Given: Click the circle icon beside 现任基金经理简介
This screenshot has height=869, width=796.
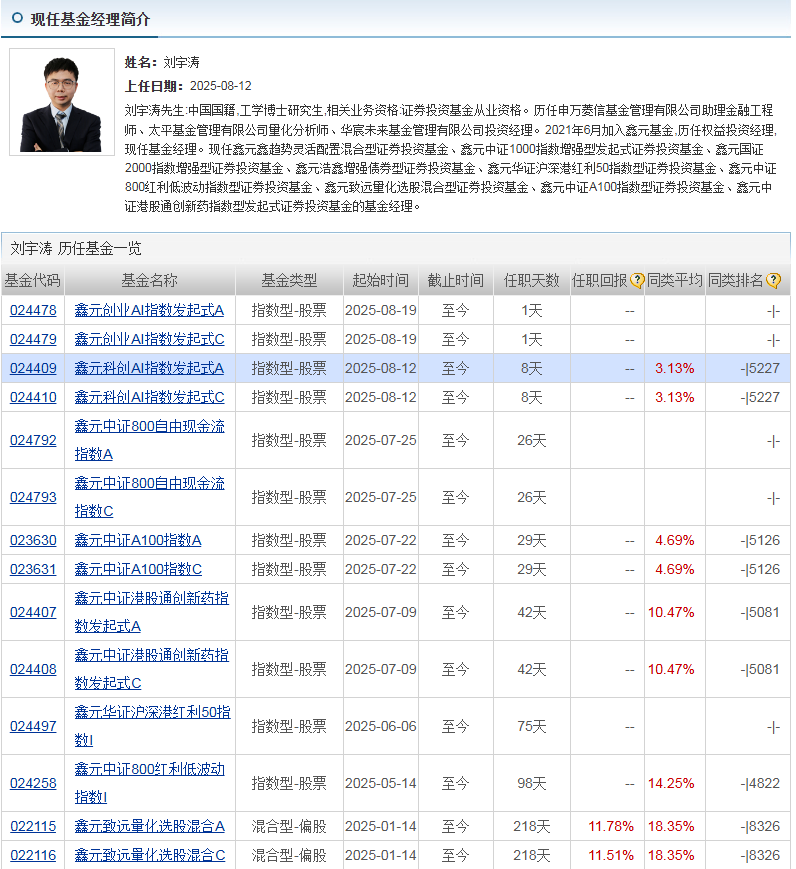Looking at the screenshot, I should point(17,18).
